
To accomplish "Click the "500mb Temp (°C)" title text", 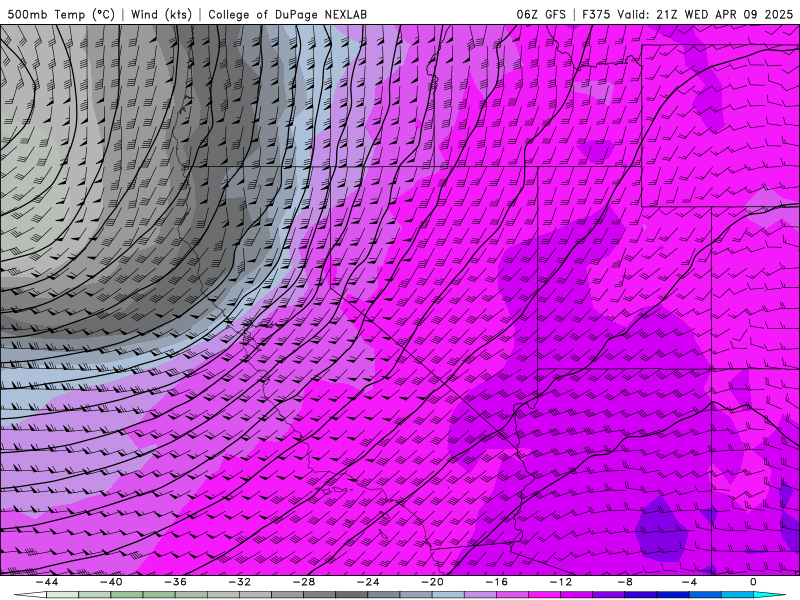I will [61, 14].
